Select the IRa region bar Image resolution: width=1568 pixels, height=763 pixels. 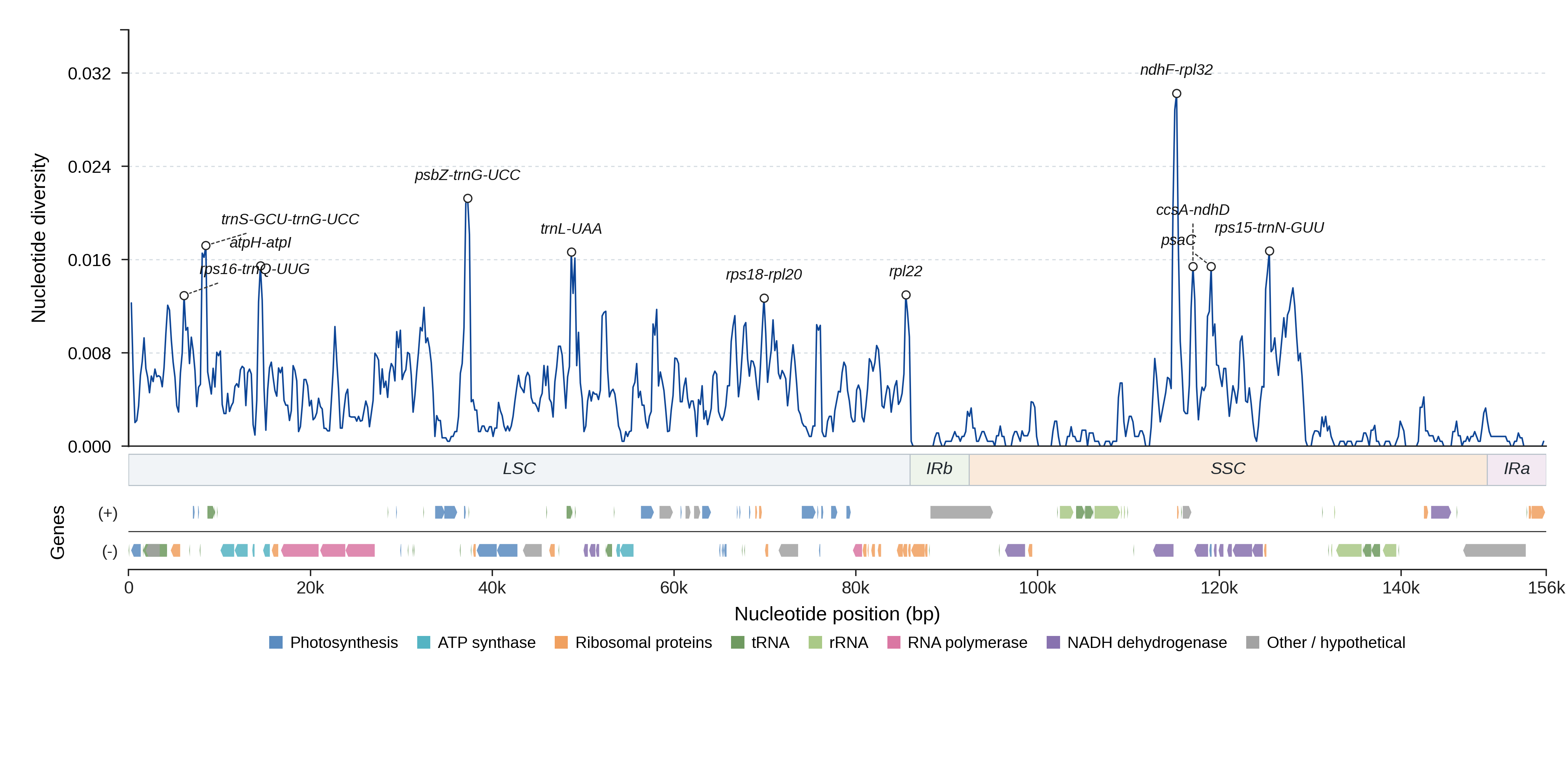click(1516, 469)
